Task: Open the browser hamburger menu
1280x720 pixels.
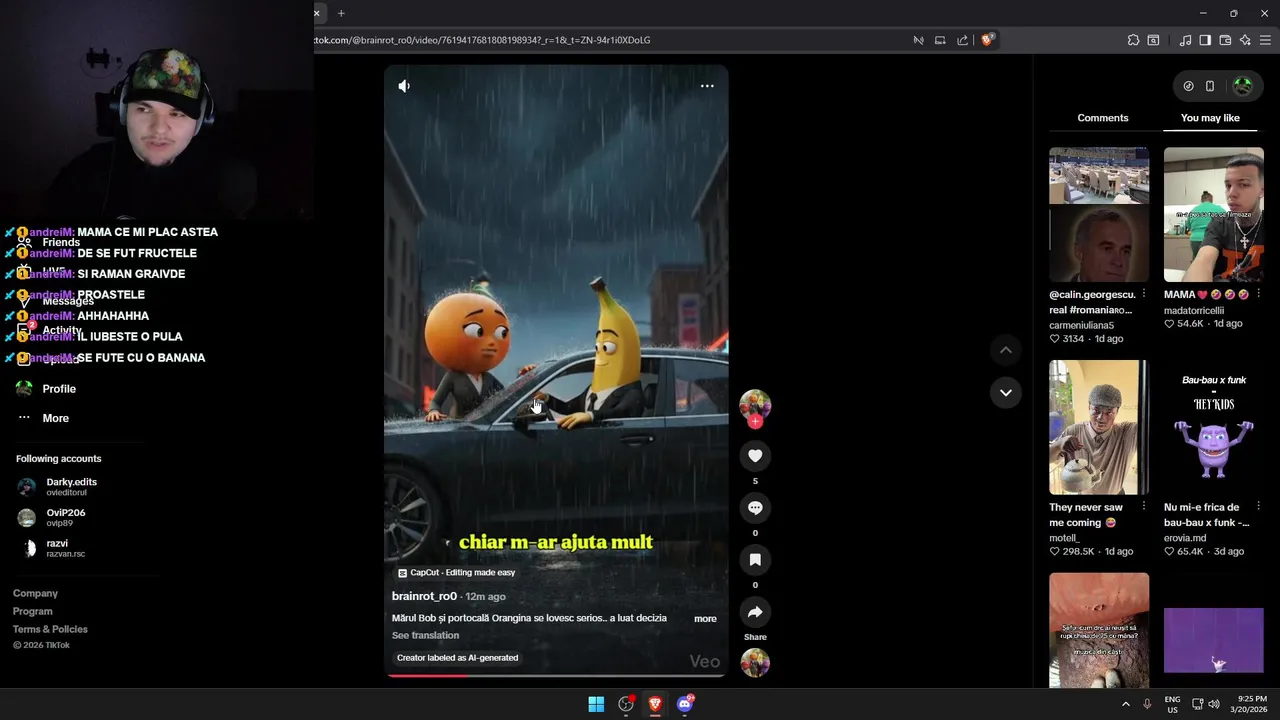Action: tap(1265, 40)
